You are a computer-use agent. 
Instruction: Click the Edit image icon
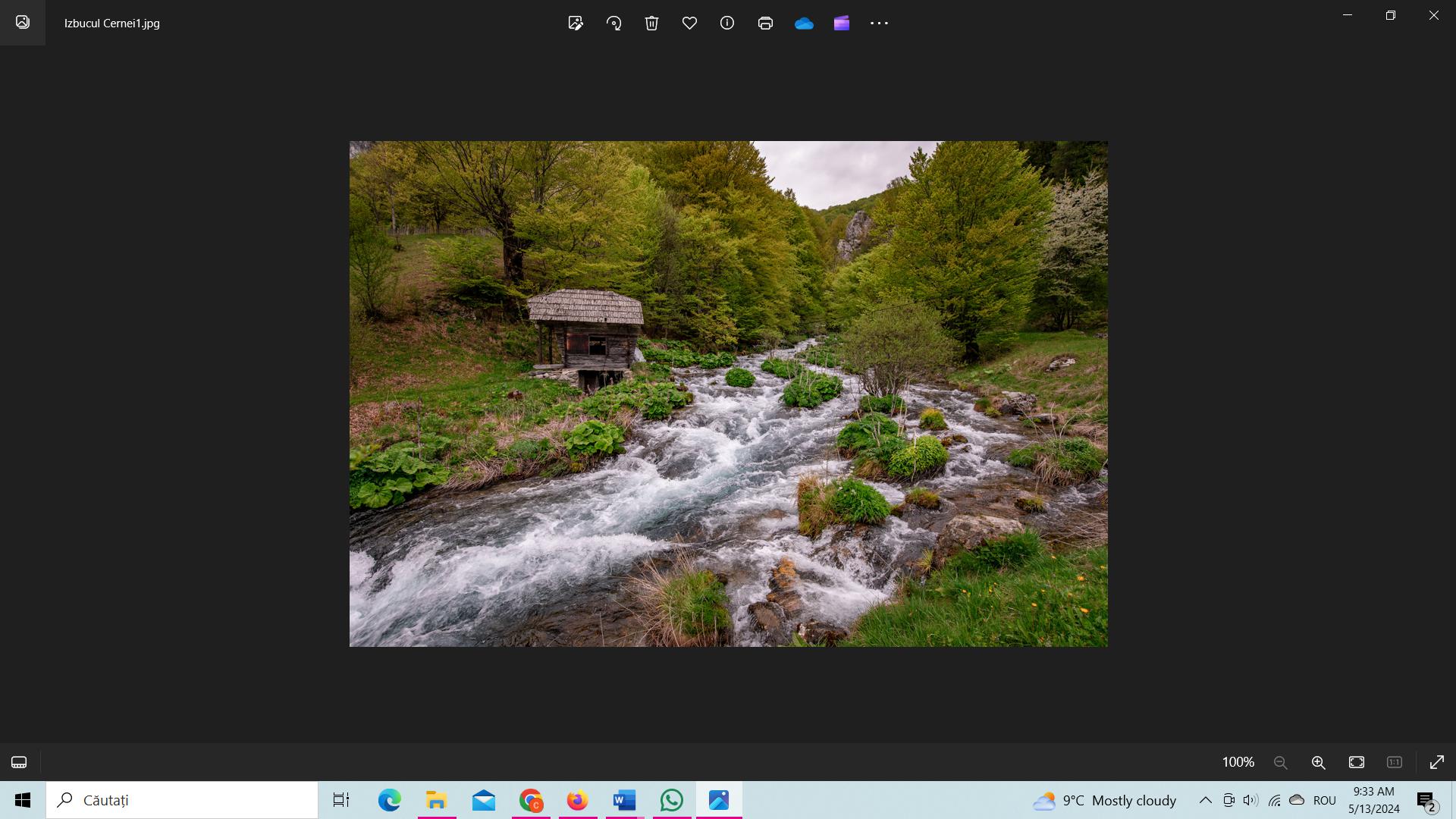click(x=576, y=23)
